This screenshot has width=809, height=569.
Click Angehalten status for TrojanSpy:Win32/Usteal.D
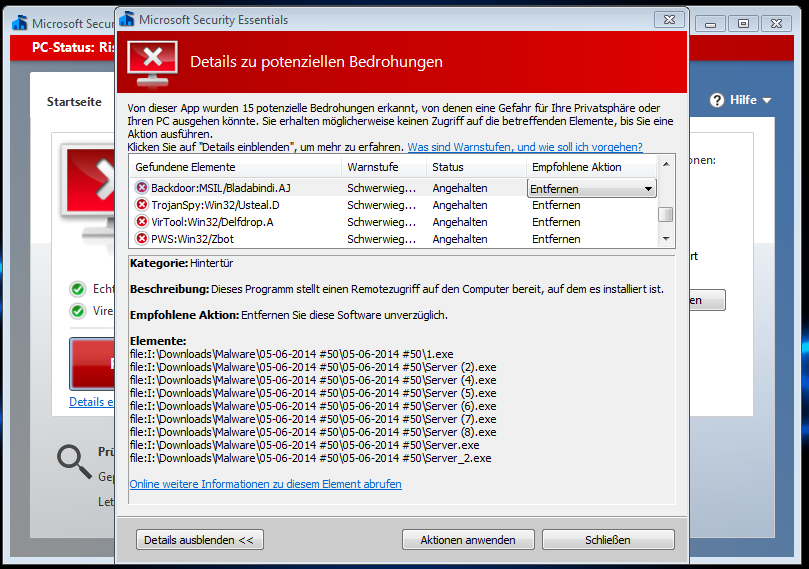point(460,205)
